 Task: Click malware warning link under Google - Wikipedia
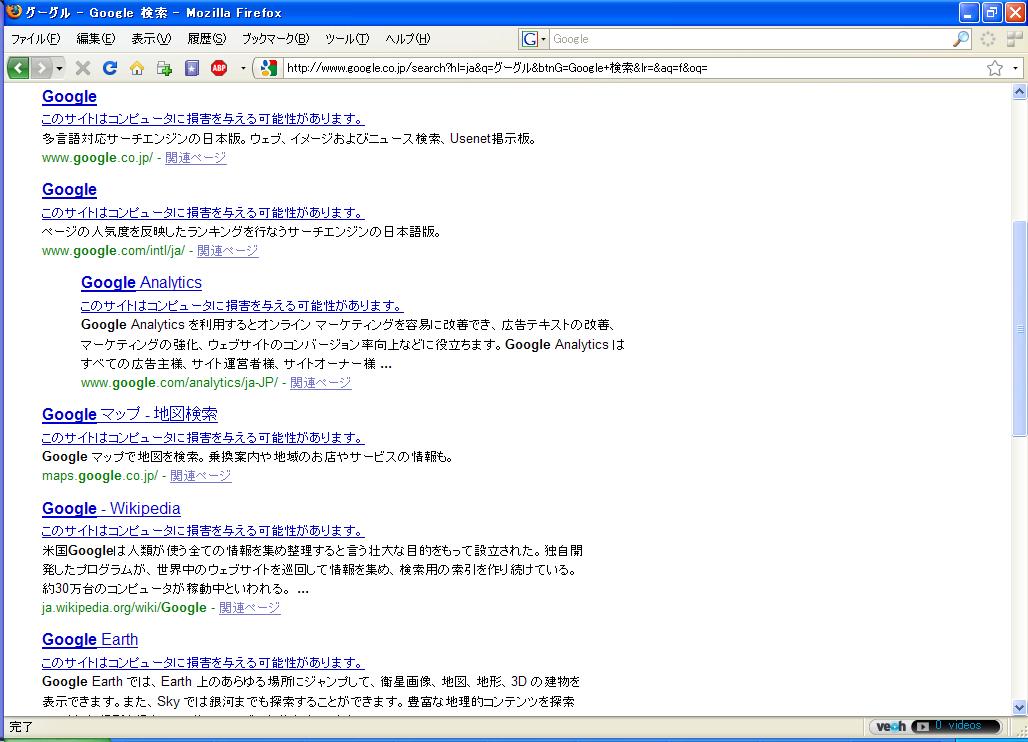click(x=203, y=530)
